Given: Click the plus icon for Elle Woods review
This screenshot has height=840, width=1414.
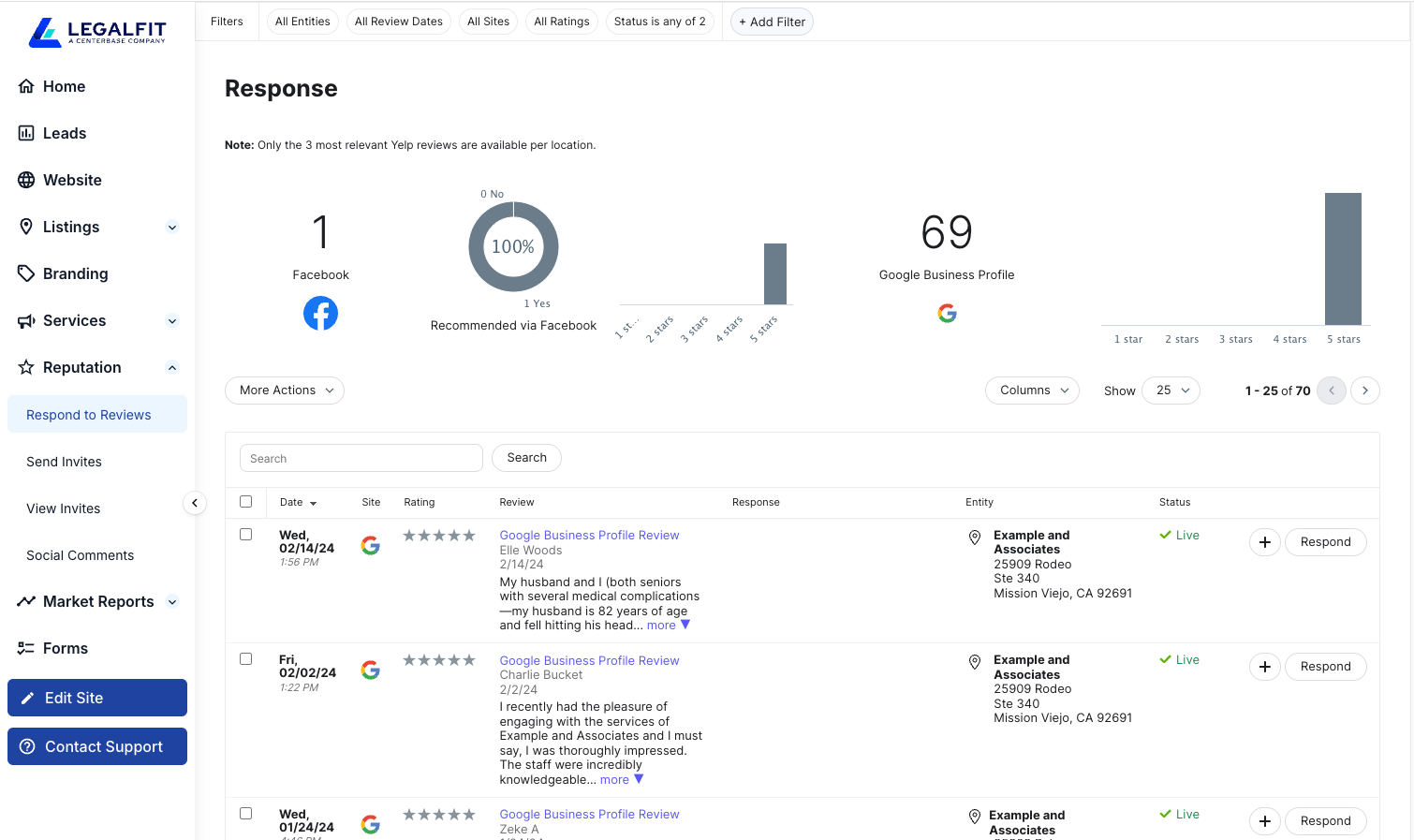Looking at the screenshot, I should click(x=1264, y=542).
